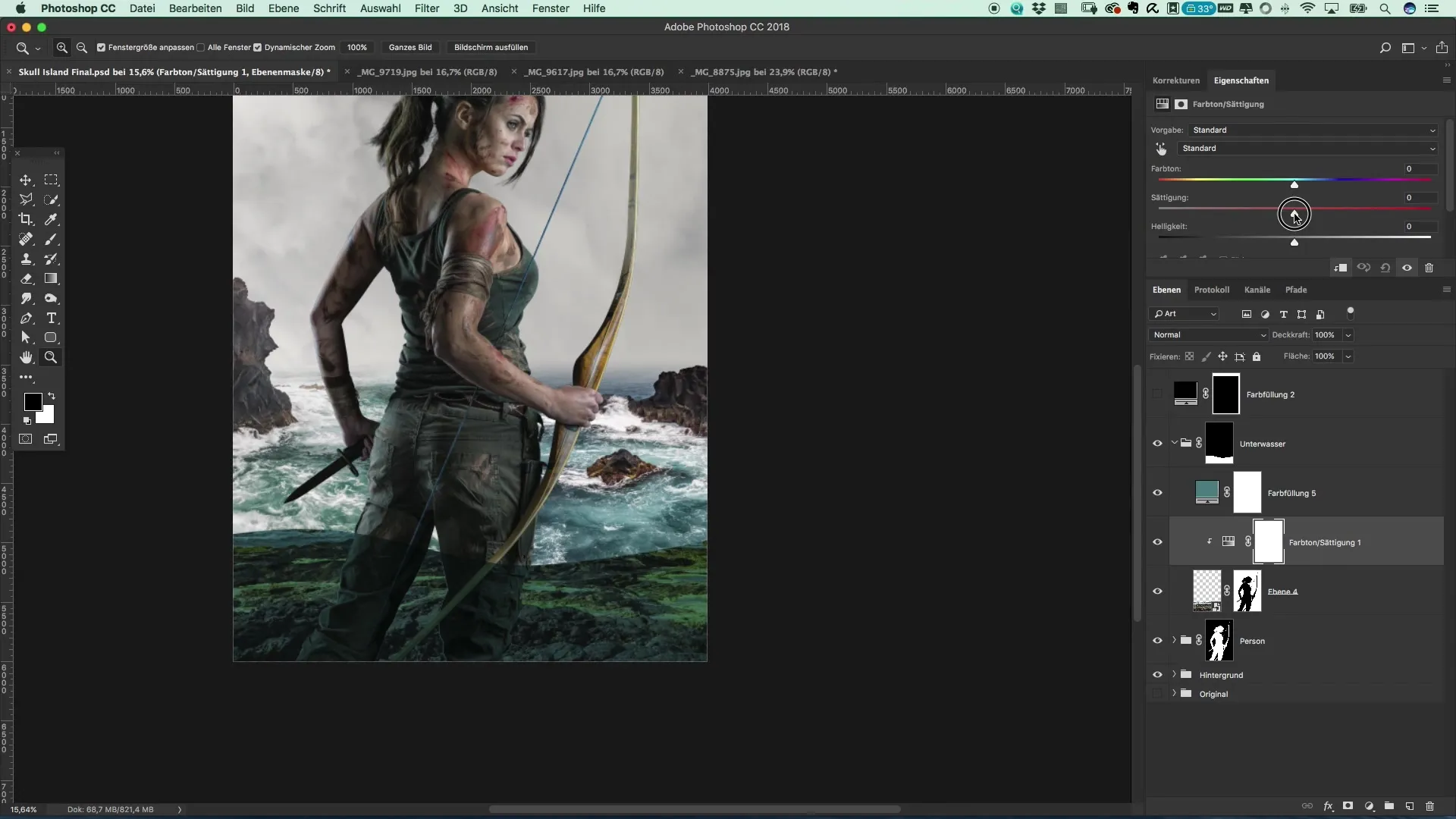This screenshot has width=1456, height=819.
Task: Toggle Fenstergröße anpassen checkbox
Action: point(101,47)
